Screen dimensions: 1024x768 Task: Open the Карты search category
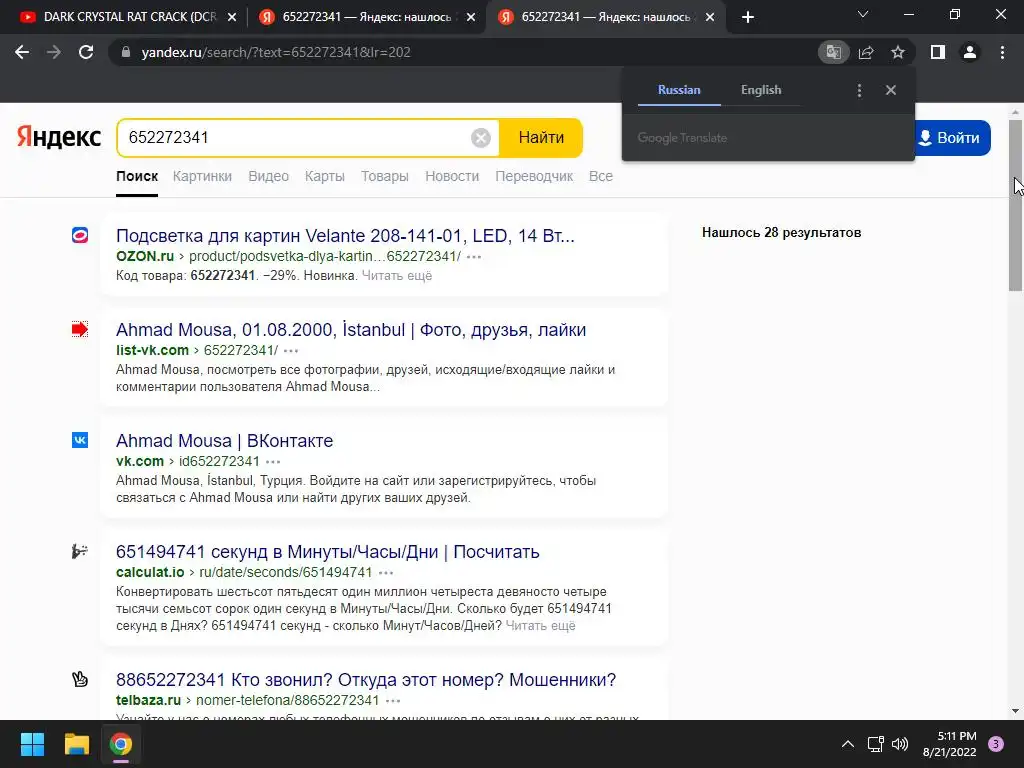coord(325,176)
